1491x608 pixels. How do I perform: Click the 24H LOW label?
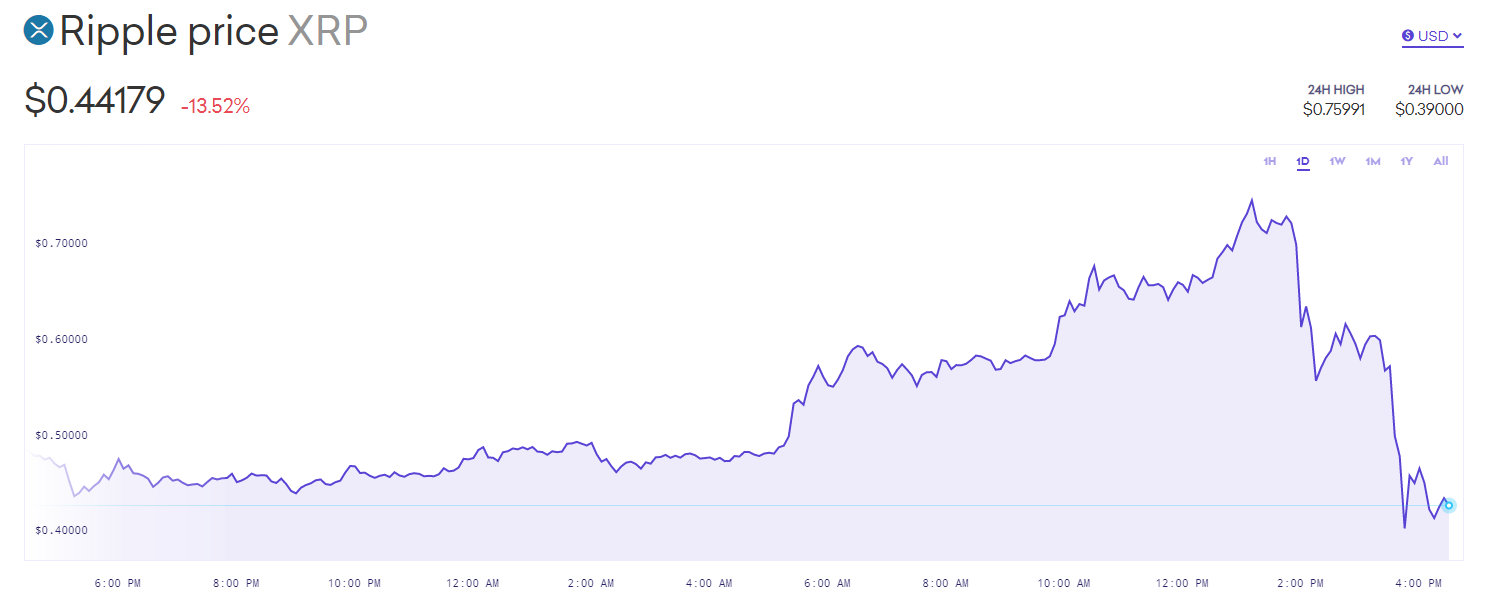(x=1435, y=90)
